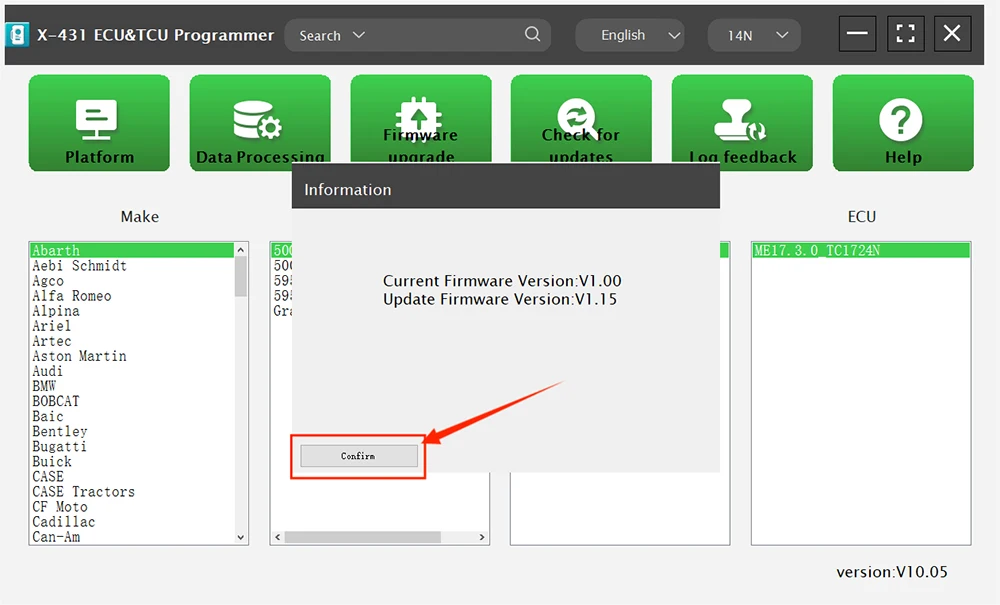
Task: Open the English language dropdown
Action: 629,35
